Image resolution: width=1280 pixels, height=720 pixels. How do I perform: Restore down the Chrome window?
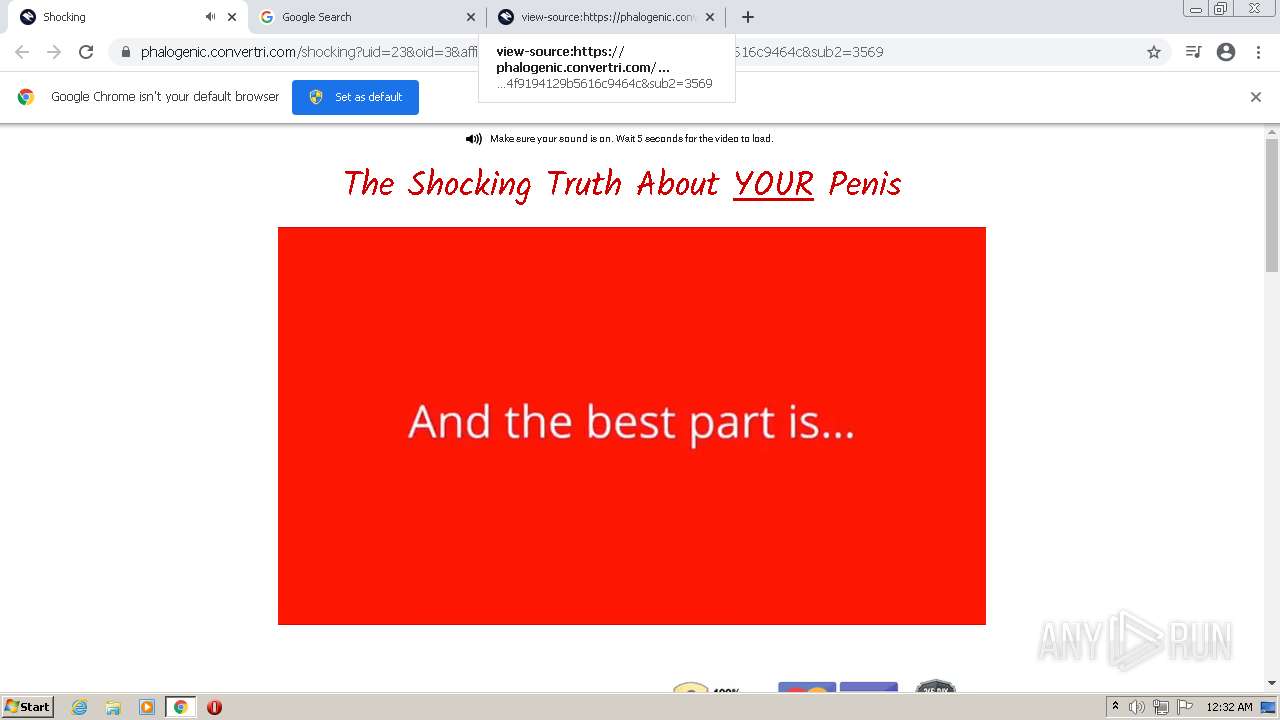(1221, 8)
